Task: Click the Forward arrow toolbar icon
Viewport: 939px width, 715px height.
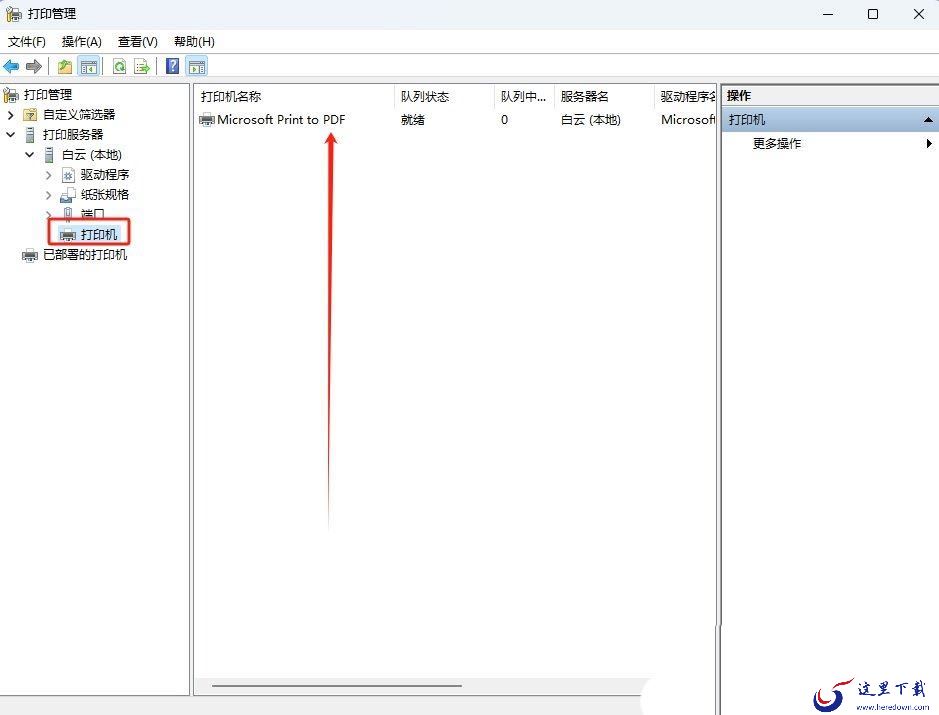Action: [x=34, y=66]
